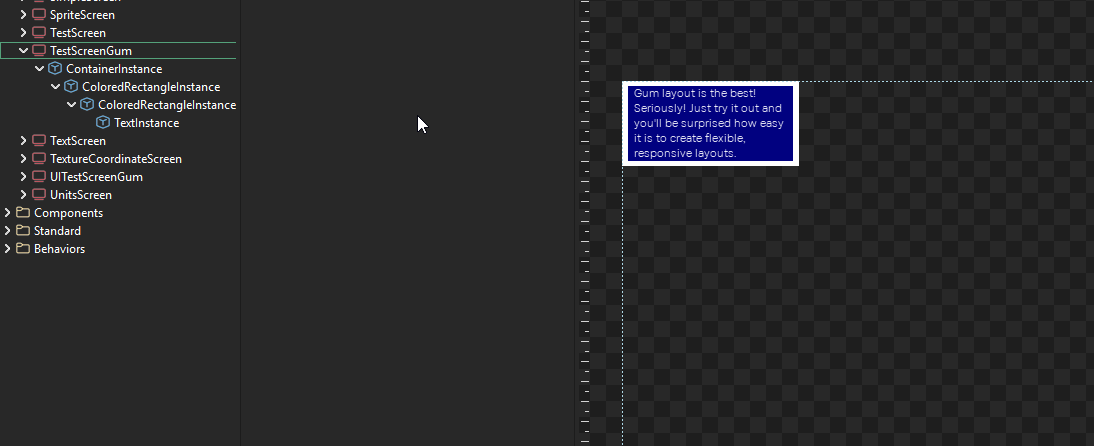Click the Components folder icon

pos(23,213)
